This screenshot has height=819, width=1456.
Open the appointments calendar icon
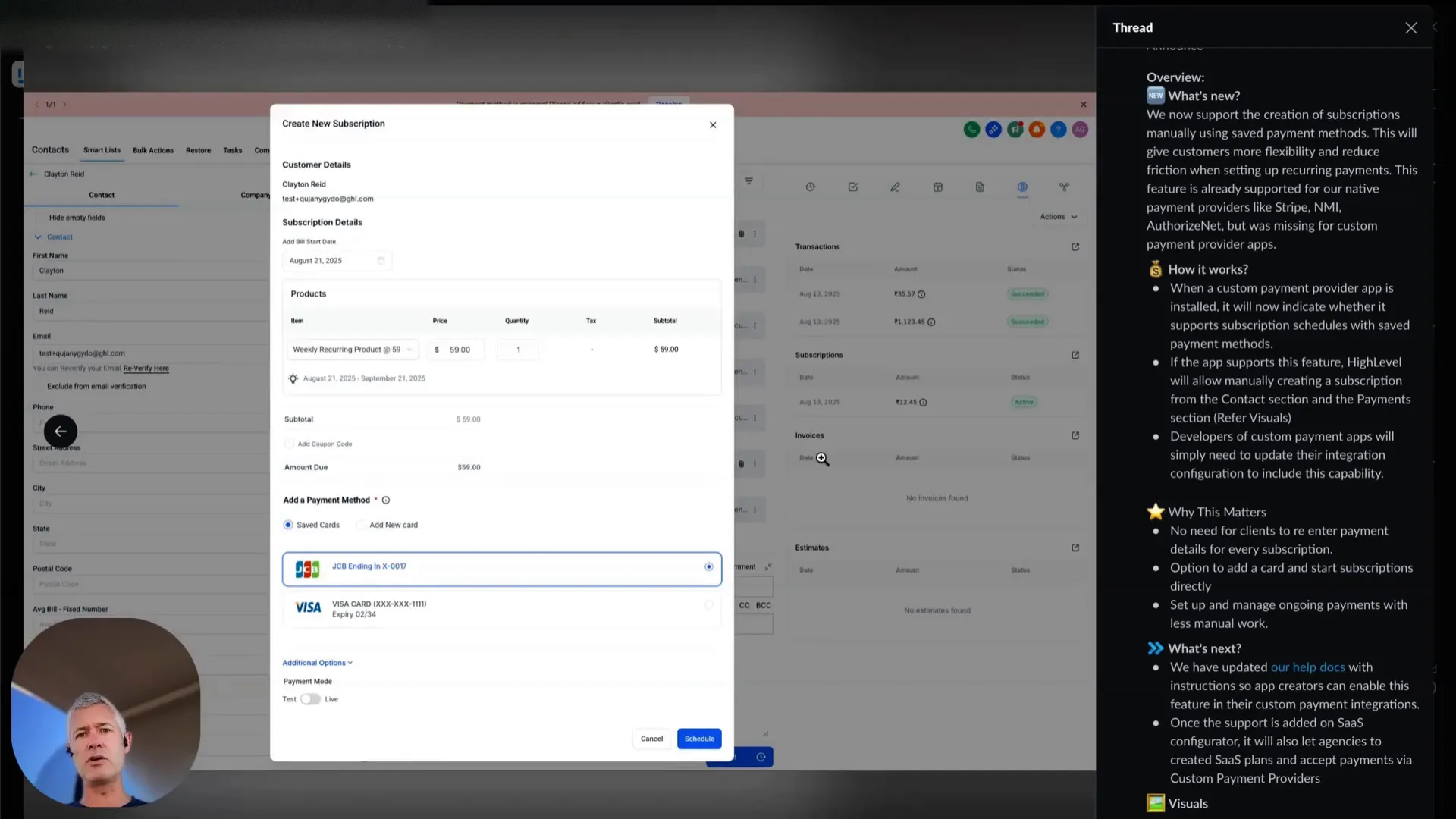click(x=938, y=187)
